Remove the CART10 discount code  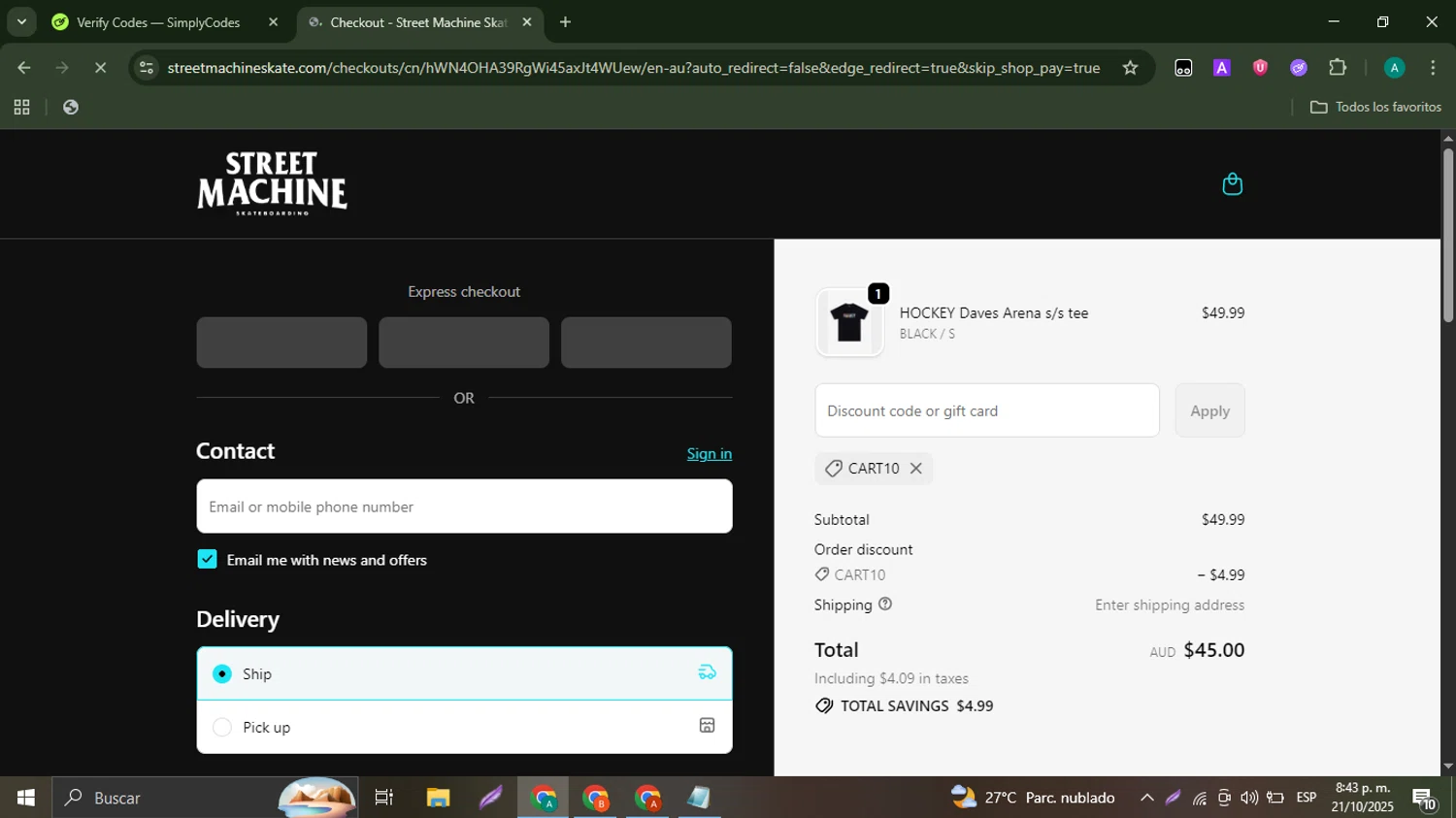tap(915, 468)
